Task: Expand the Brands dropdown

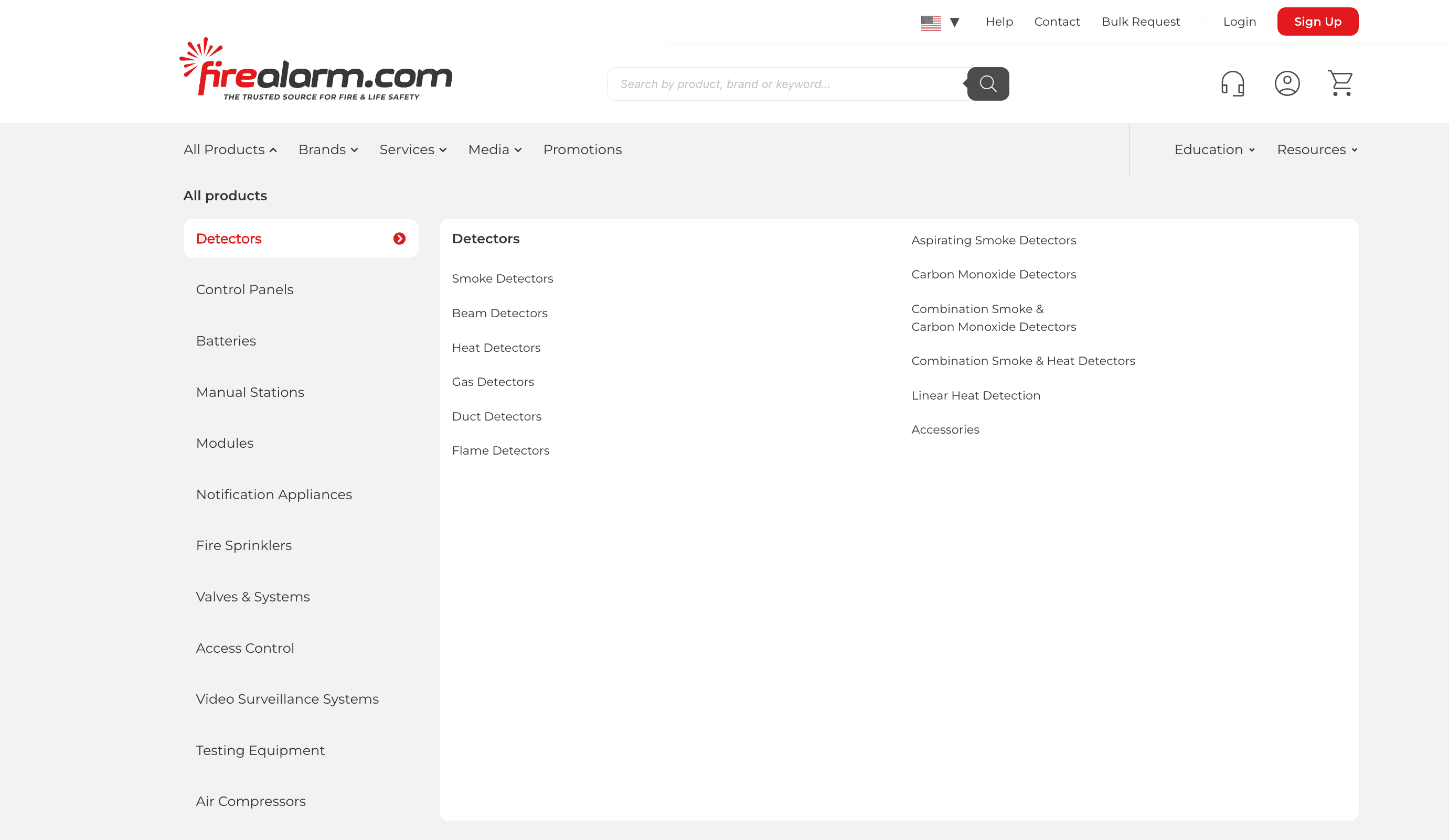Action: click(x=328, y=149)
